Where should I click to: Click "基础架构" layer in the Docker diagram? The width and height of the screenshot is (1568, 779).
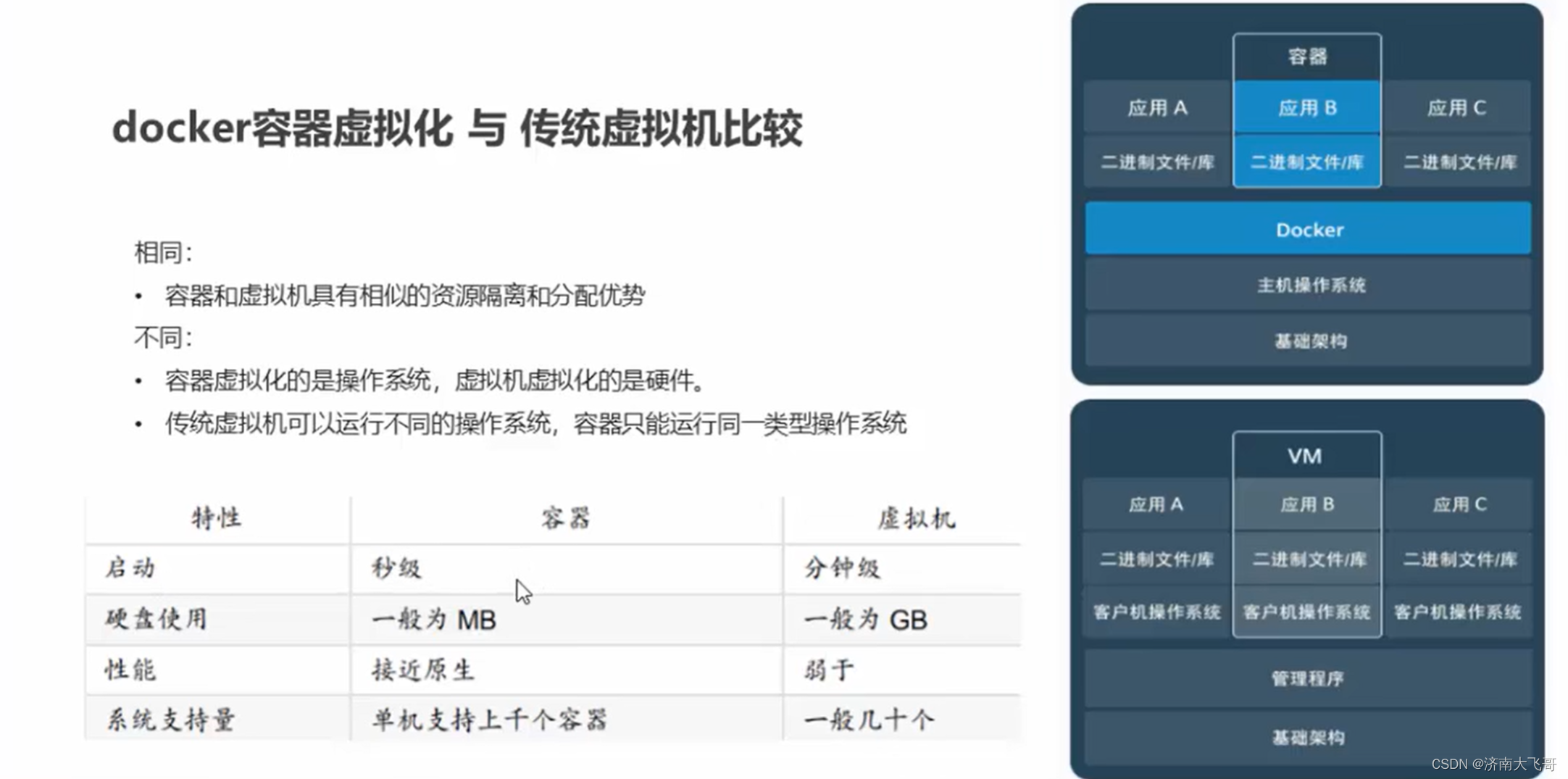(x=1309, y=341)
